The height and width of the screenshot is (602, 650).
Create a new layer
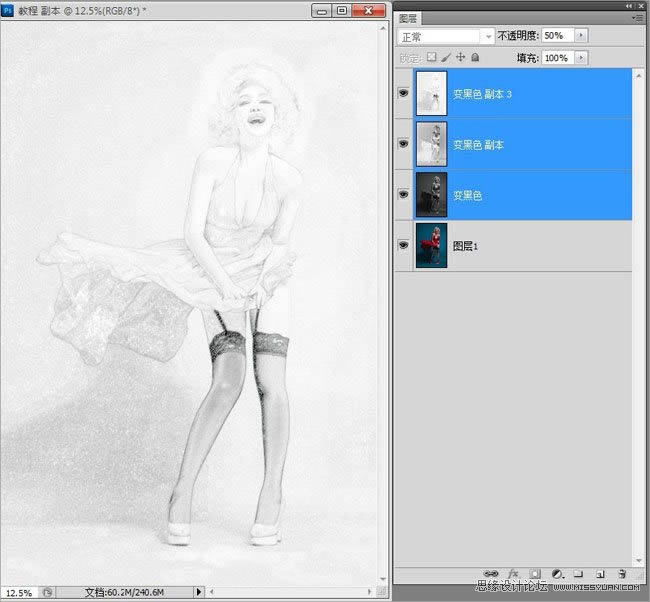[x=600, y=574]
